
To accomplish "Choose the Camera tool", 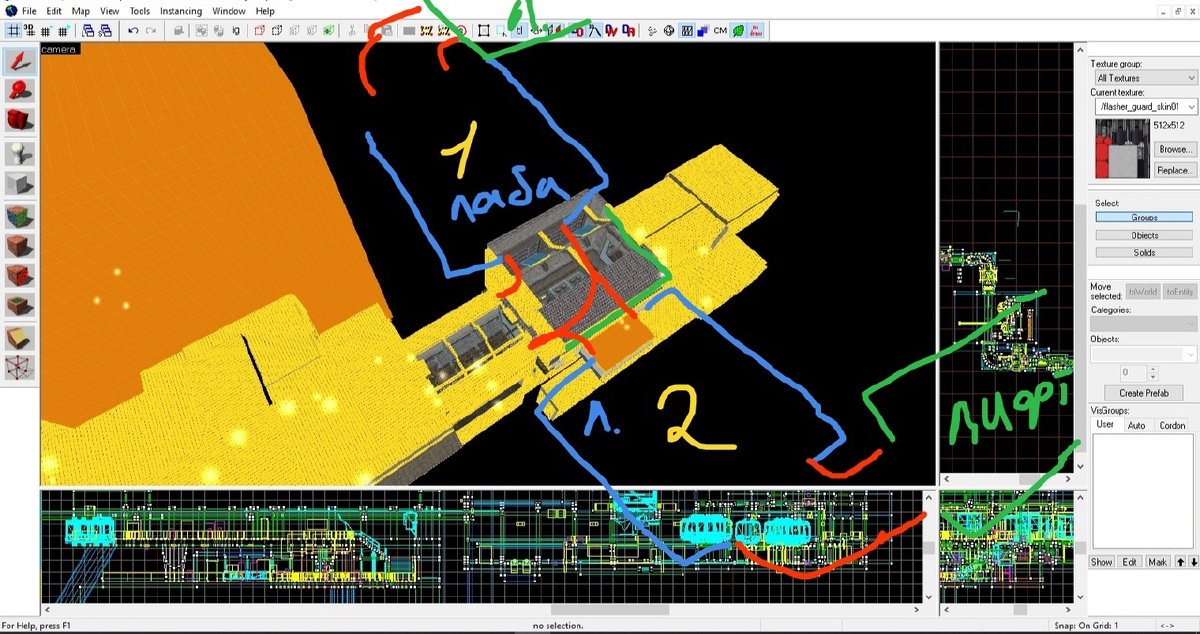I will coord(19,122).
